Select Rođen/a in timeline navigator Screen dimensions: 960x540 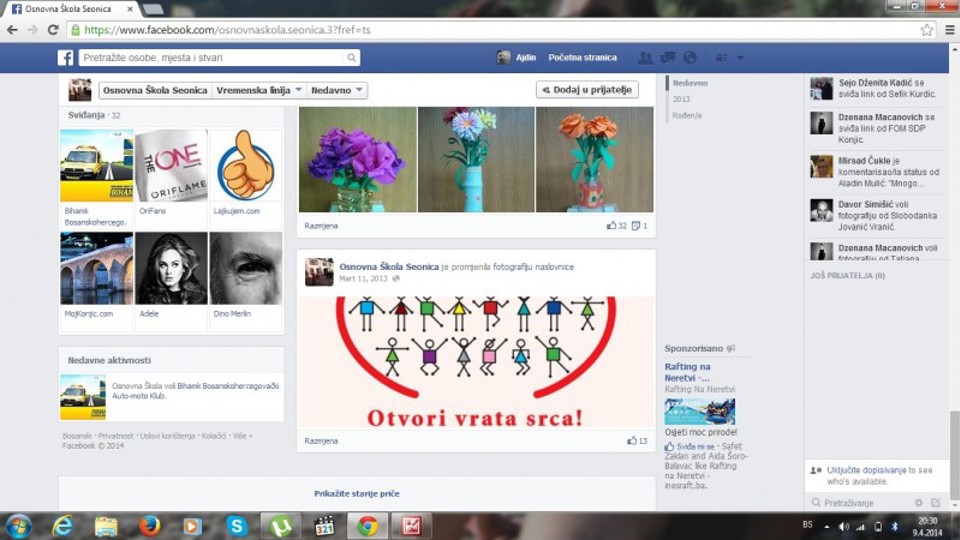pos(687,116)
